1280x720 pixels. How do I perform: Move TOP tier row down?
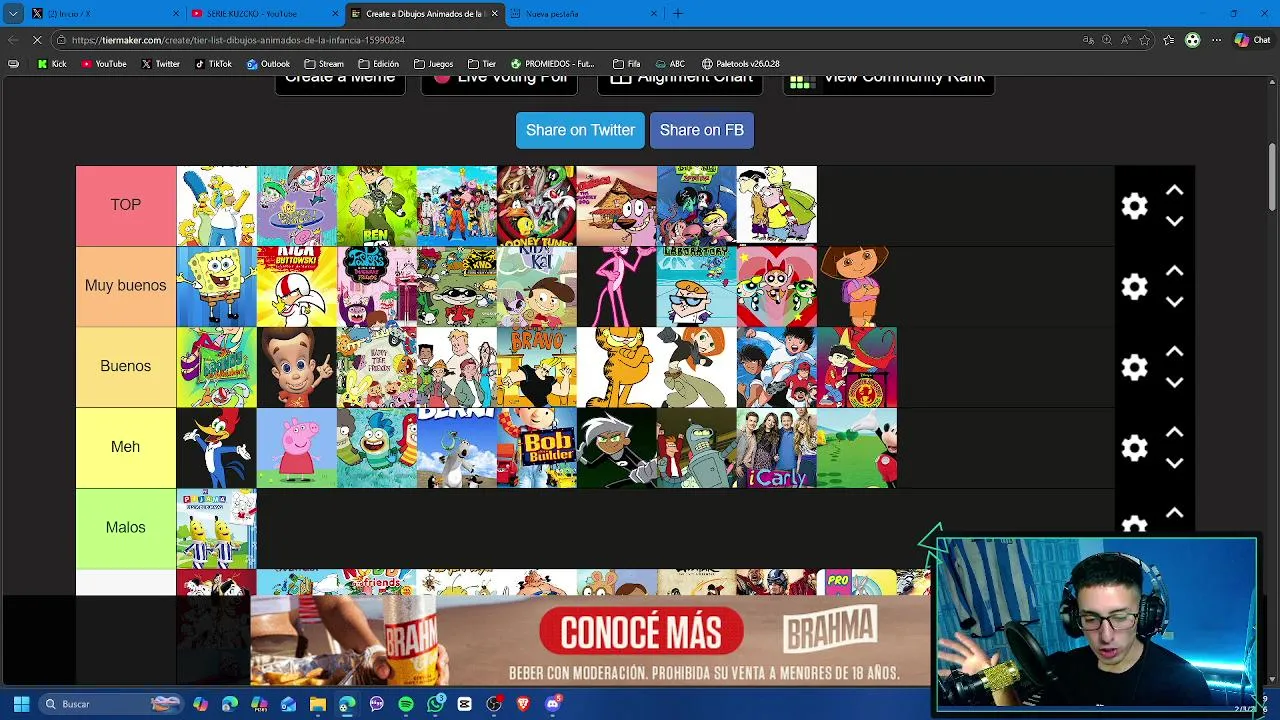1174,221
